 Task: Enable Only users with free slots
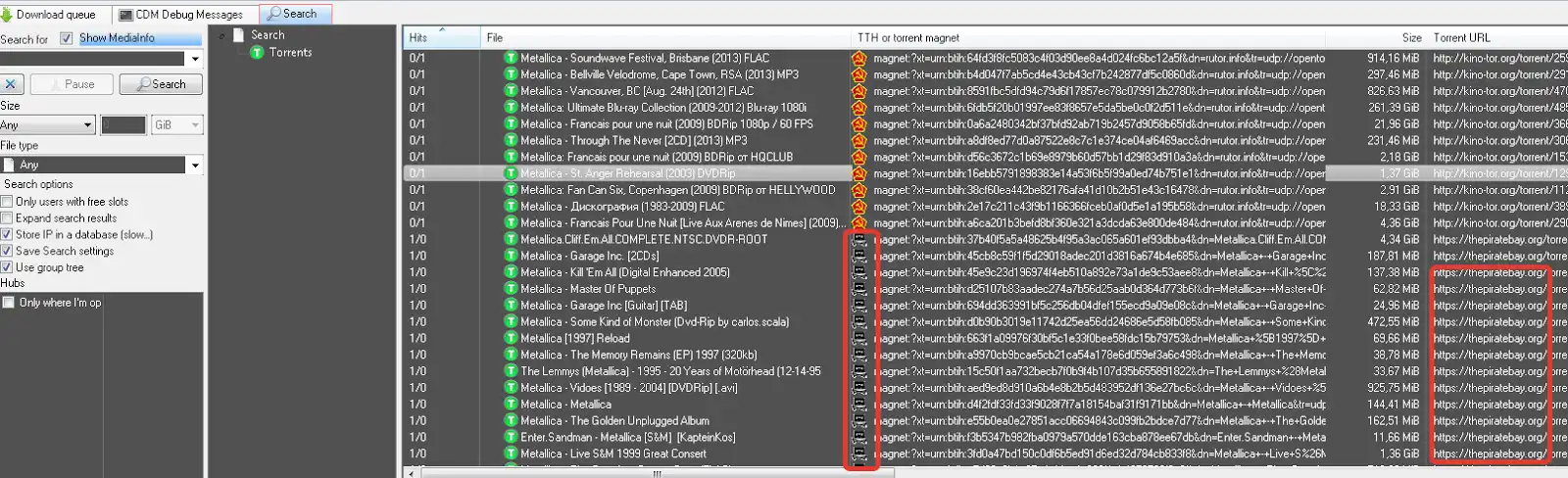(x=7, y=202)
